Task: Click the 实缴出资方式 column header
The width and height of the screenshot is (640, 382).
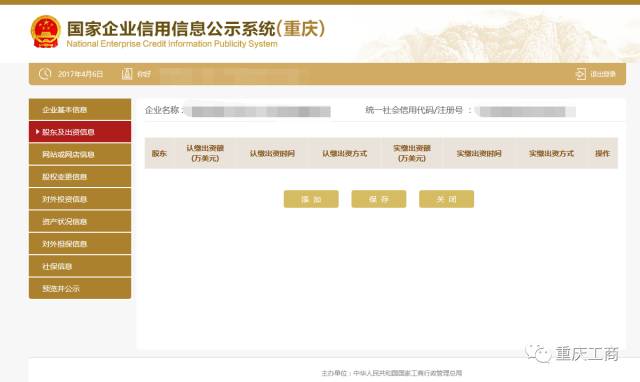Action: (x=551, y=153)
